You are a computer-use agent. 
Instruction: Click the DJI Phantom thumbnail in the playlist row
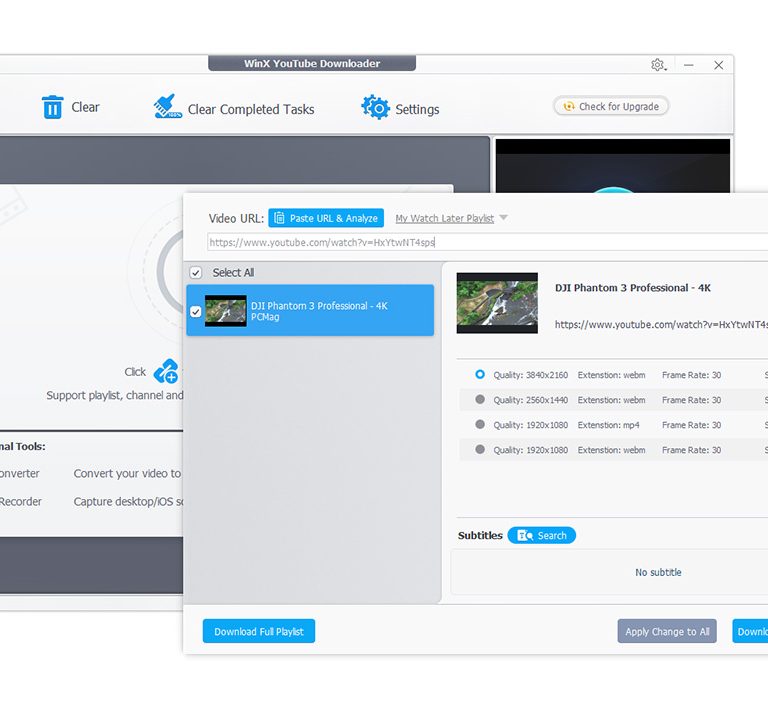(x=225, y=311)
